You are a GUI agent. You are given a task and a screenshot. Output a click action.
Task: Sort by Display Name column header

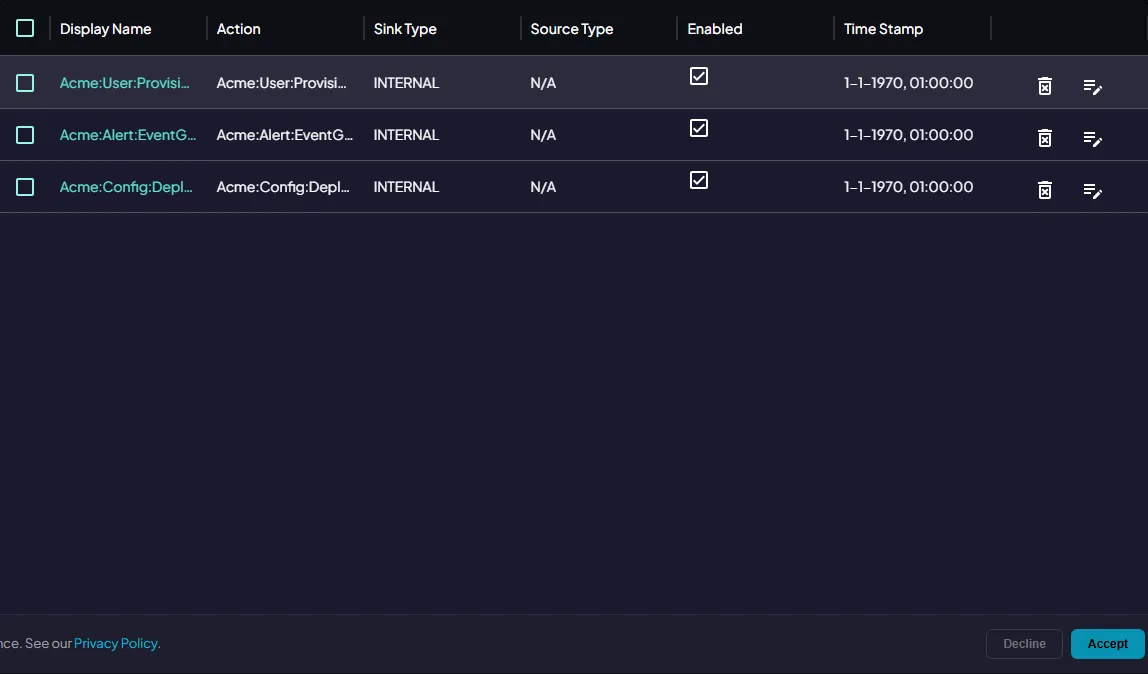coord(105,29)
